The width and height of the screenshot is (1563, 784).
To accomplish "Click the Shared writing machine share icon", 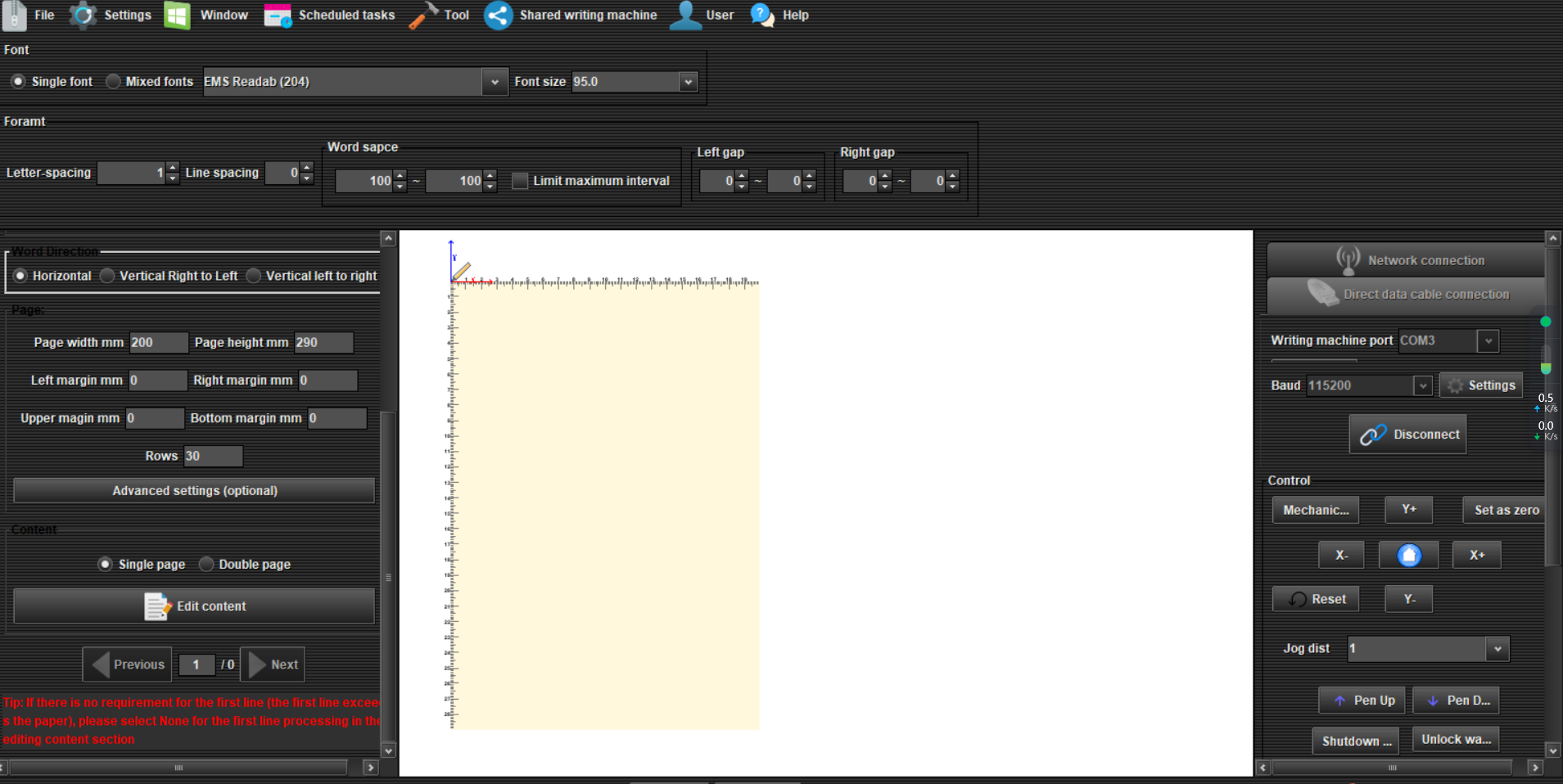I will 498,16.
